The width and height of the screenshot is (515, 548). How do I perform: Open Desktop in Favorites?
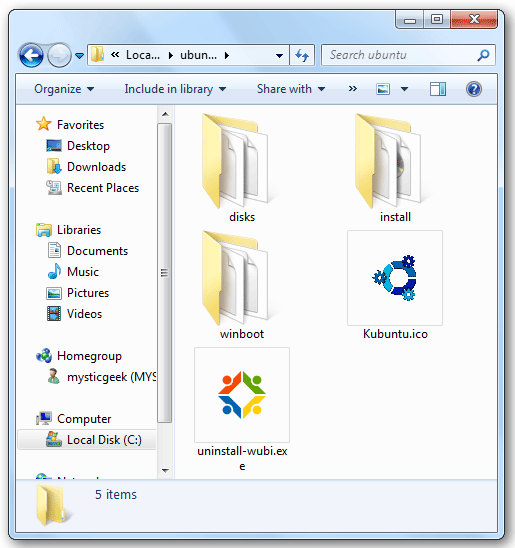[88, 146]
